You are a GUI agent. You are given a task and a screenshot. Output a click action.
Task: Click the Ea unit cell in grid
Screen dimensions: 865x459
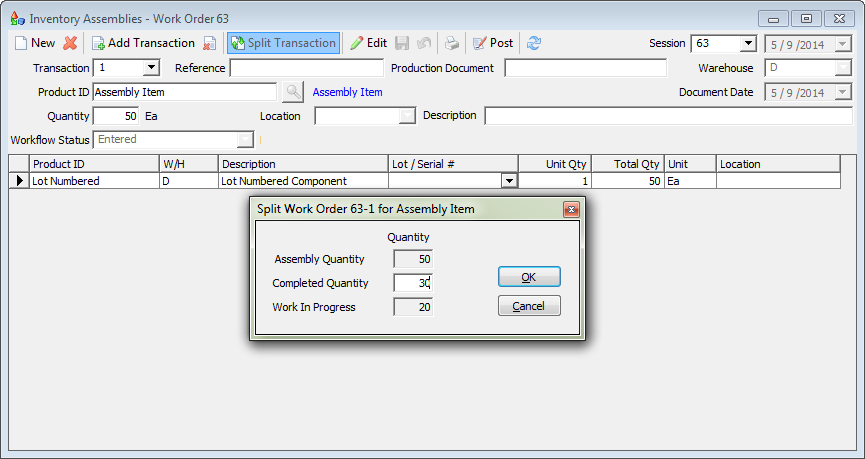(x=690, y=180)
